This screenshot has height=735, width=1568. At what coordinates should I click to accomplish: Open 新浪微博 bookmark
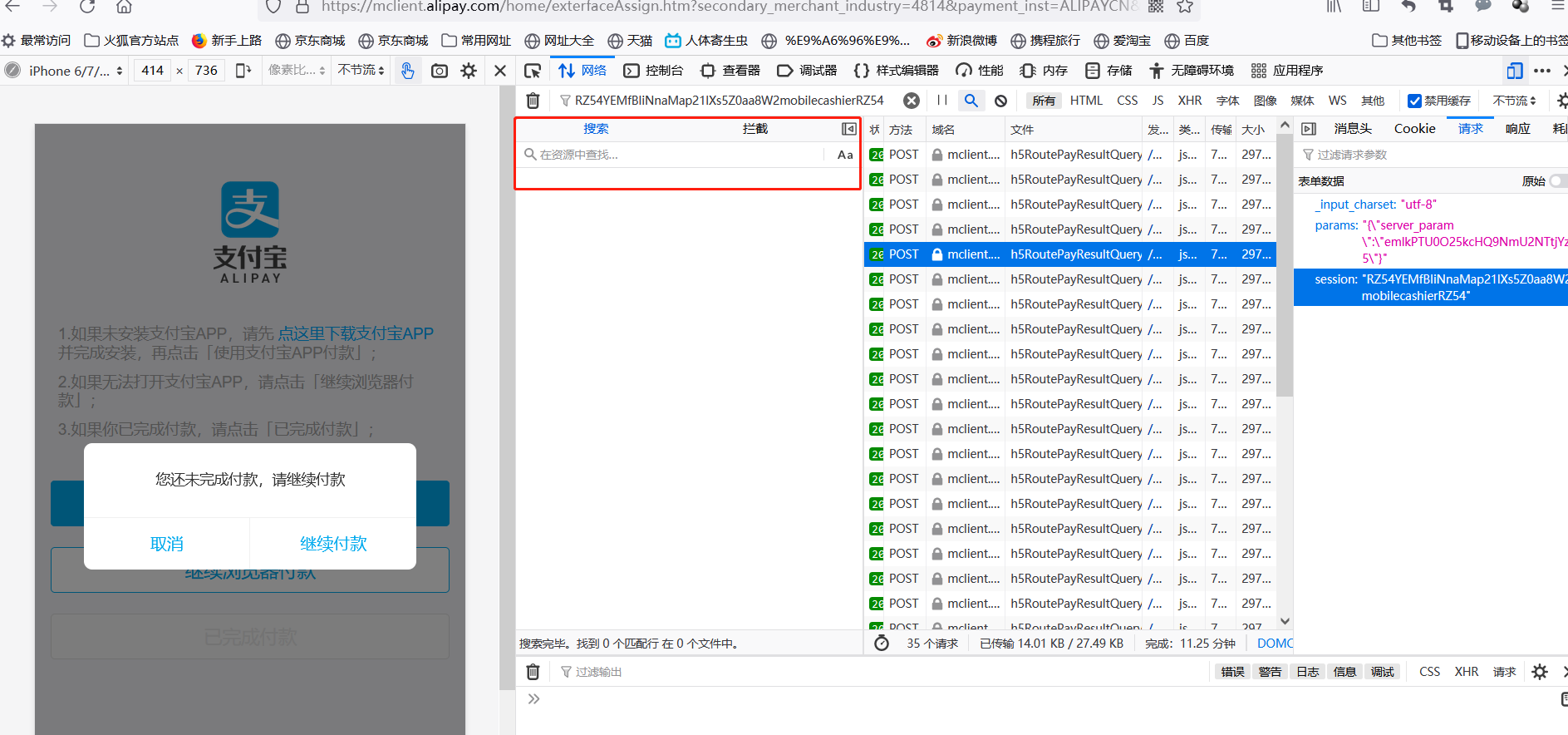pyautogui.click(x=961, y=41)
